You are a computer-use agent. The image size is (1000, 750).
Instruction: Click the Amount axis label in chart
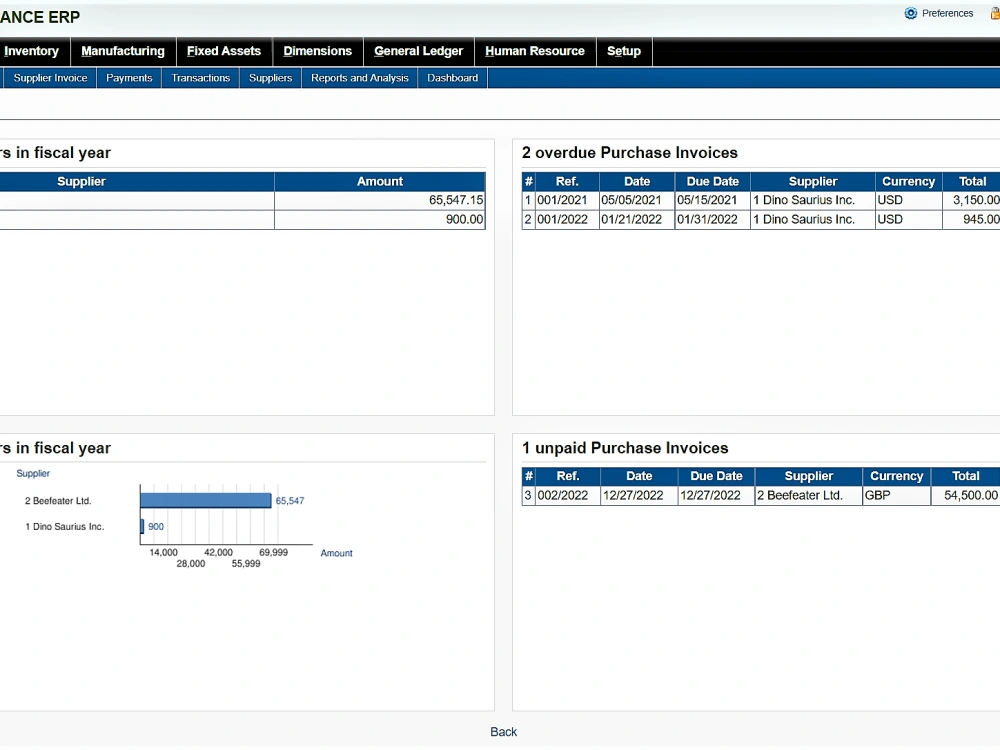coord(336,554)
